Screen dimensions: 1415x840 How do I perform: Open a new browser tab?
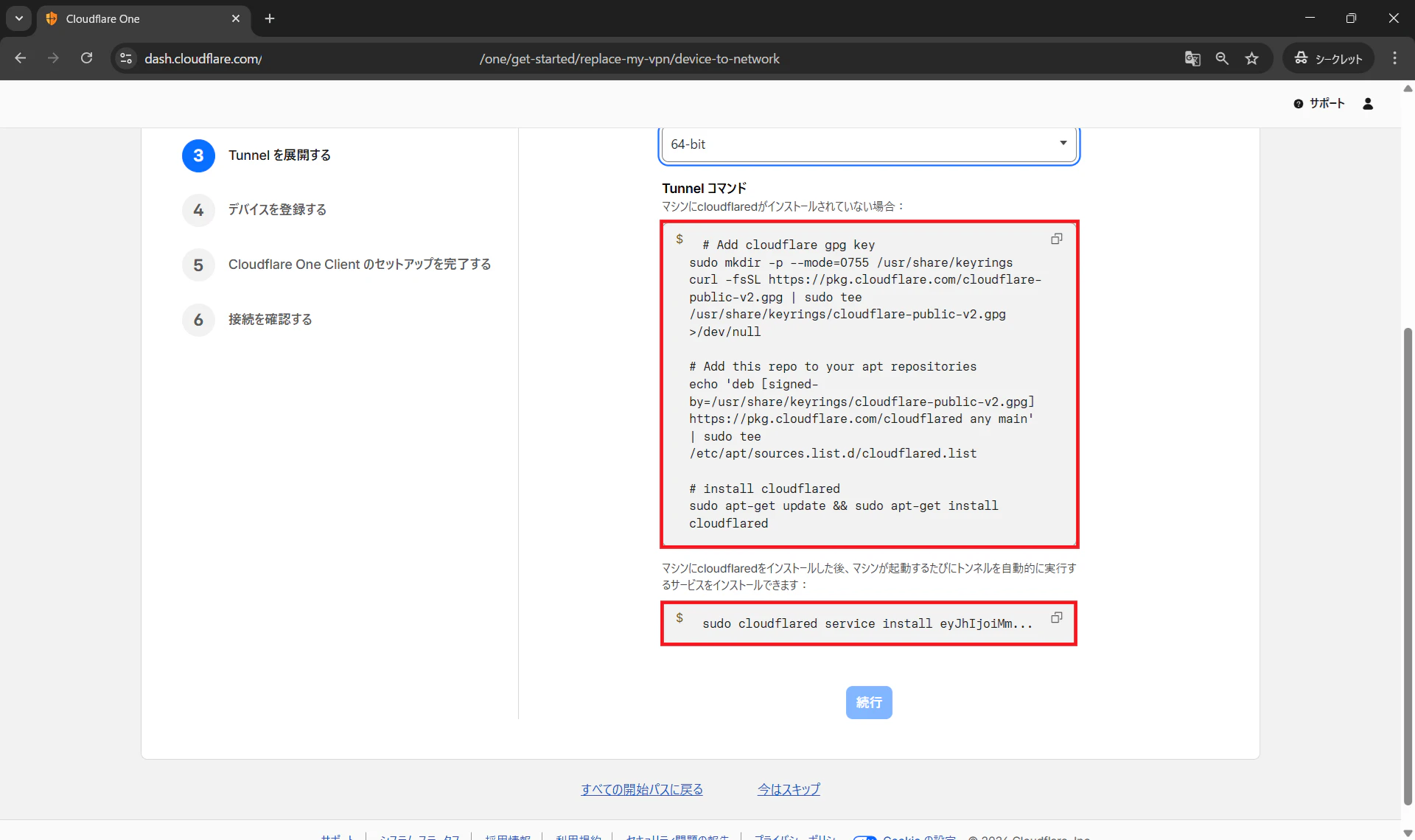coord(270,18)
